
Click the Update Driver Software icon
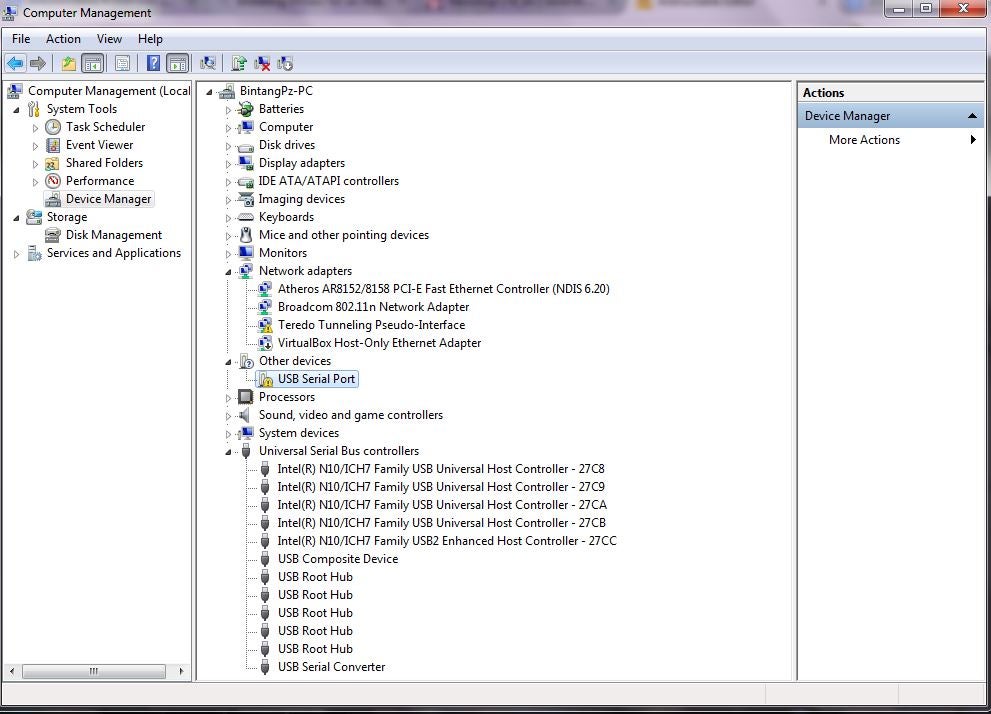238,63
